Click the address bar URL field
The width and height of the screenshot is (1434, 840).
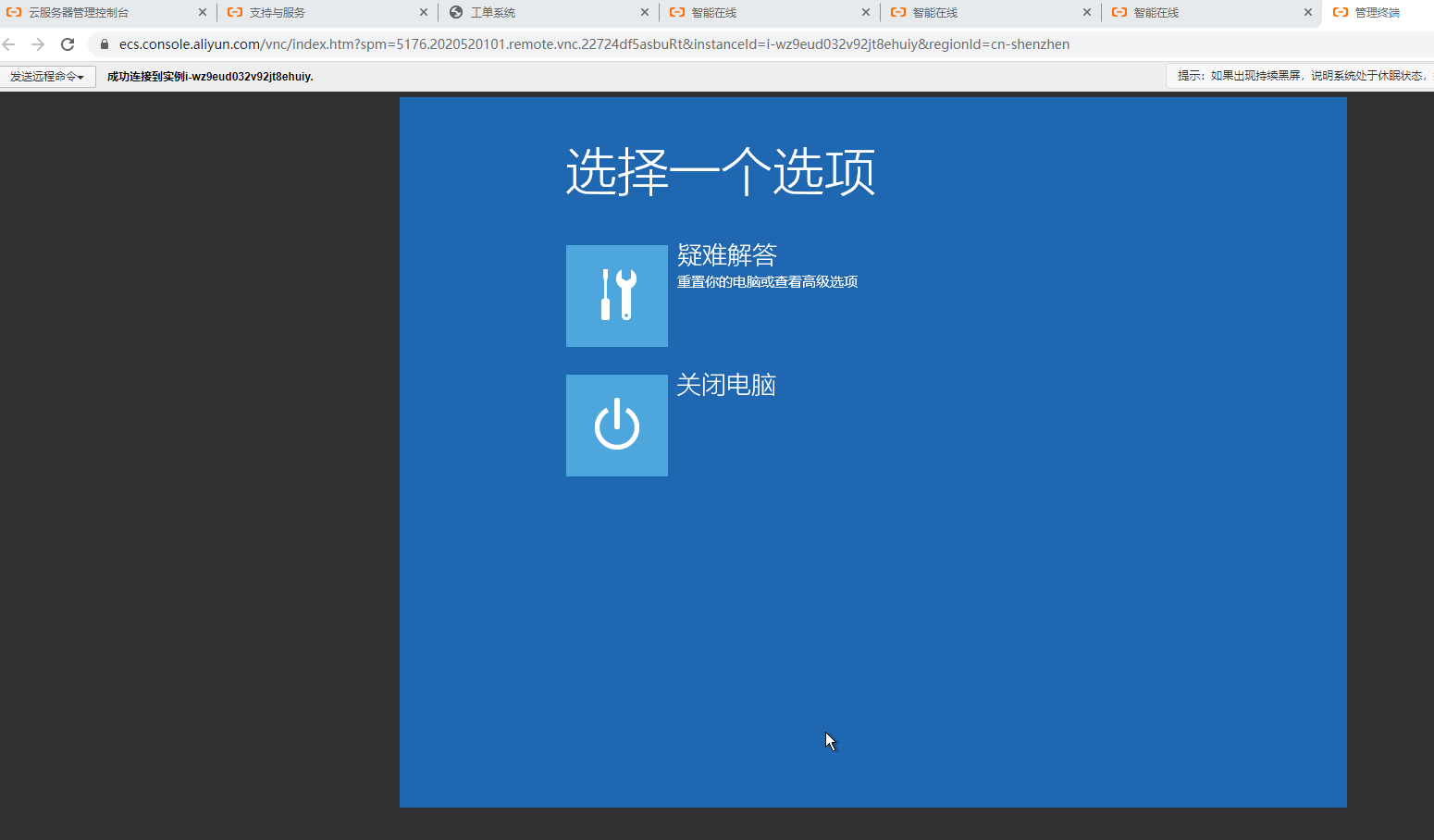tap(594, 44)
